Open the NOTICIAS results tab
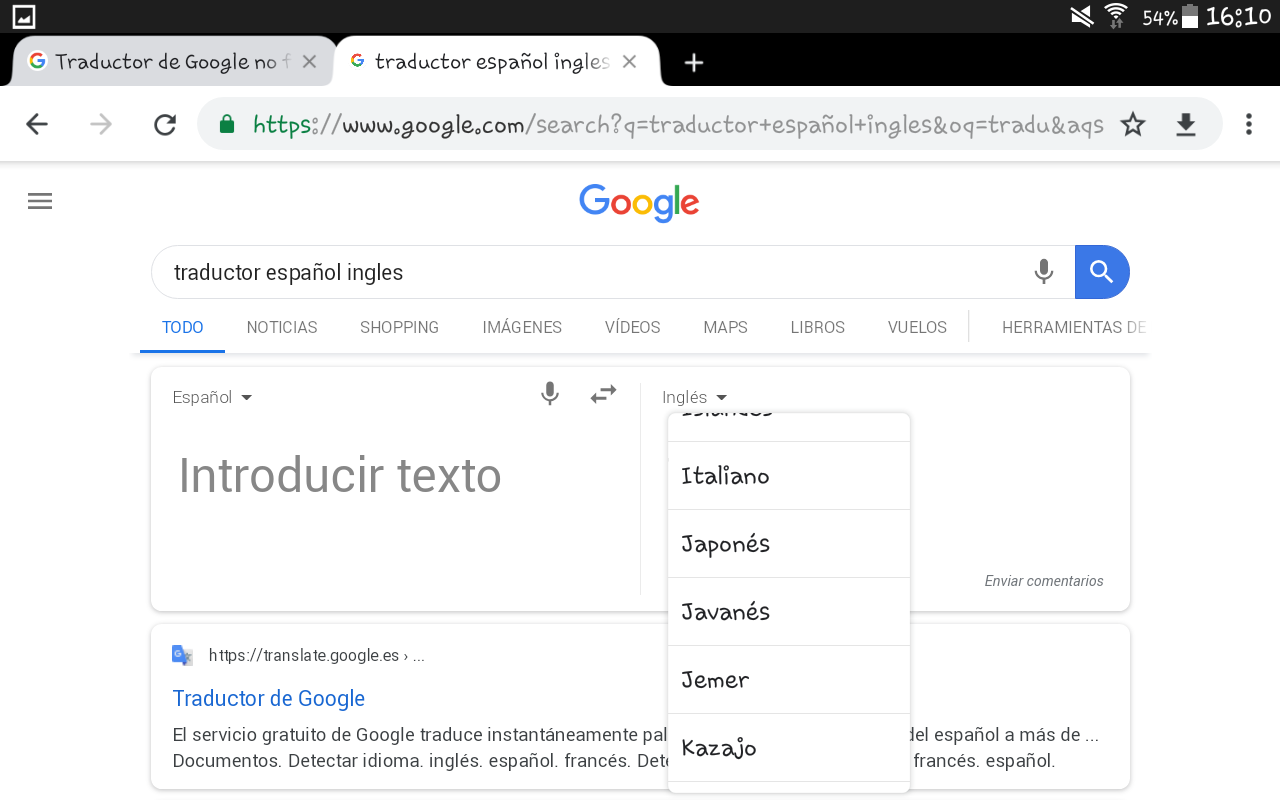Image resolution: width=1280 pixels, height=800 pixels. tap(282, 327)
